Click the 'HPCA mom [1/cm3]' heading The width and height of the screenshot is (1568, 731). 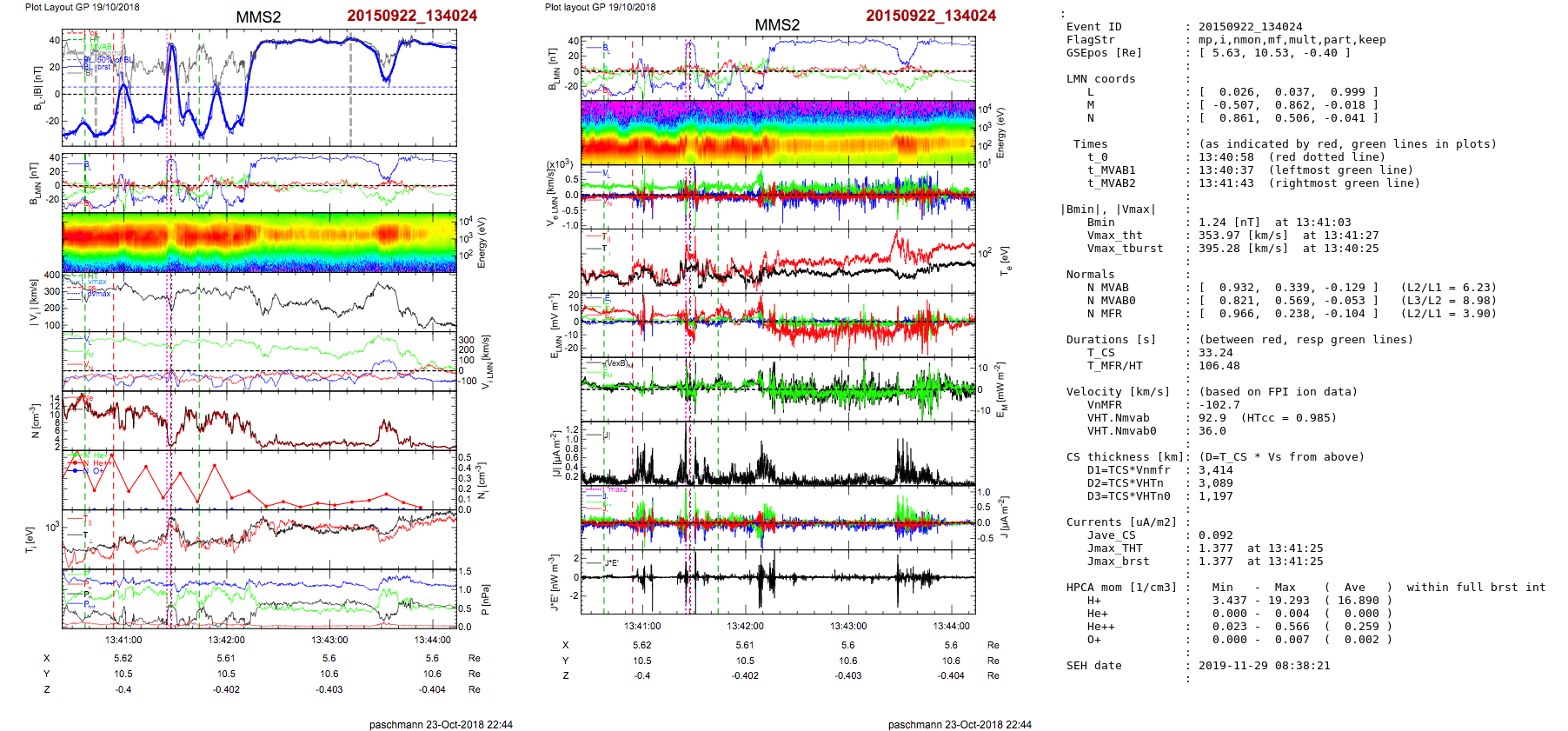[x=1121, y=588]
